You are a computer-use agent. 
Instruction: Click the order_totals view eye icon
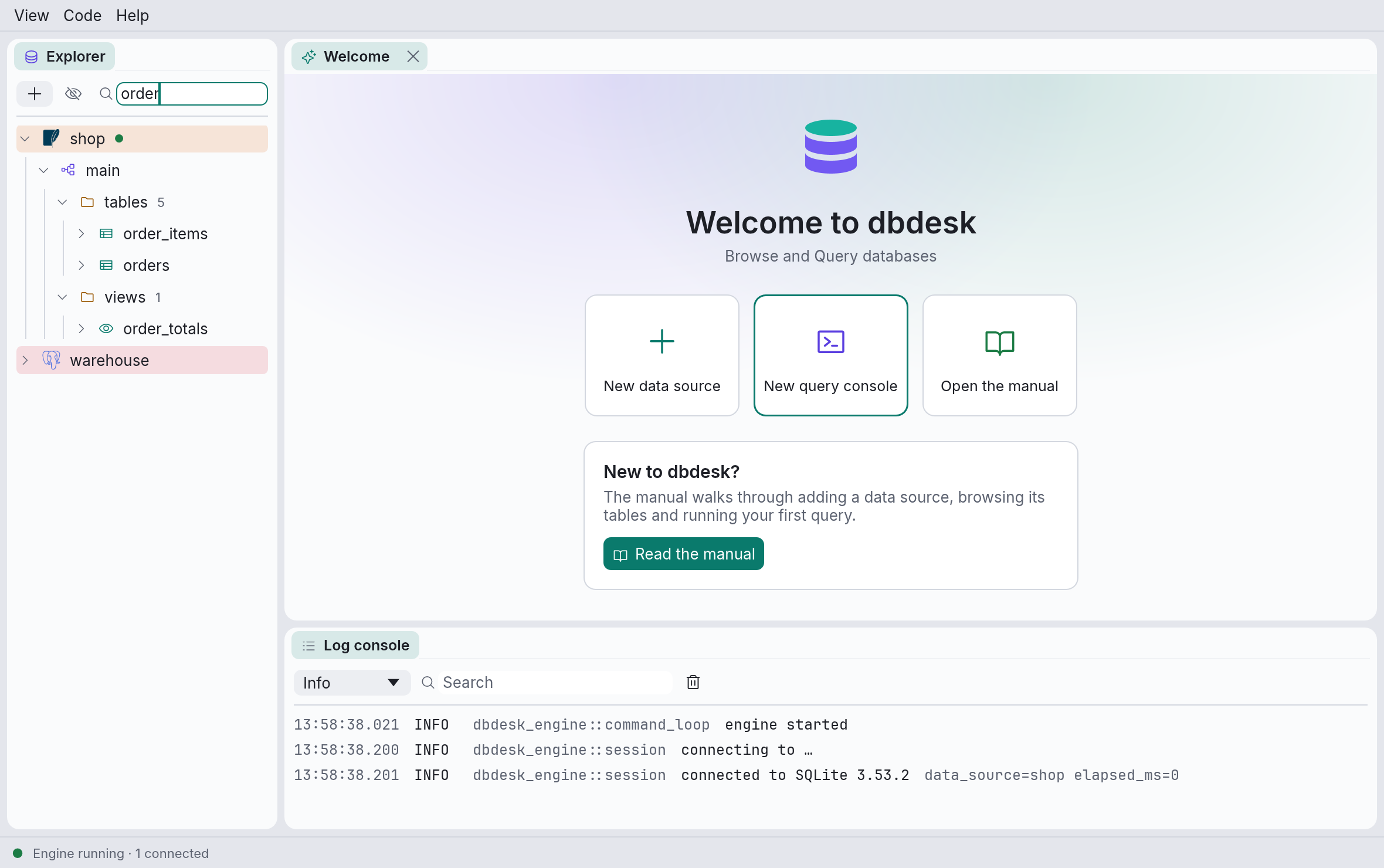(x=106, y=329)
